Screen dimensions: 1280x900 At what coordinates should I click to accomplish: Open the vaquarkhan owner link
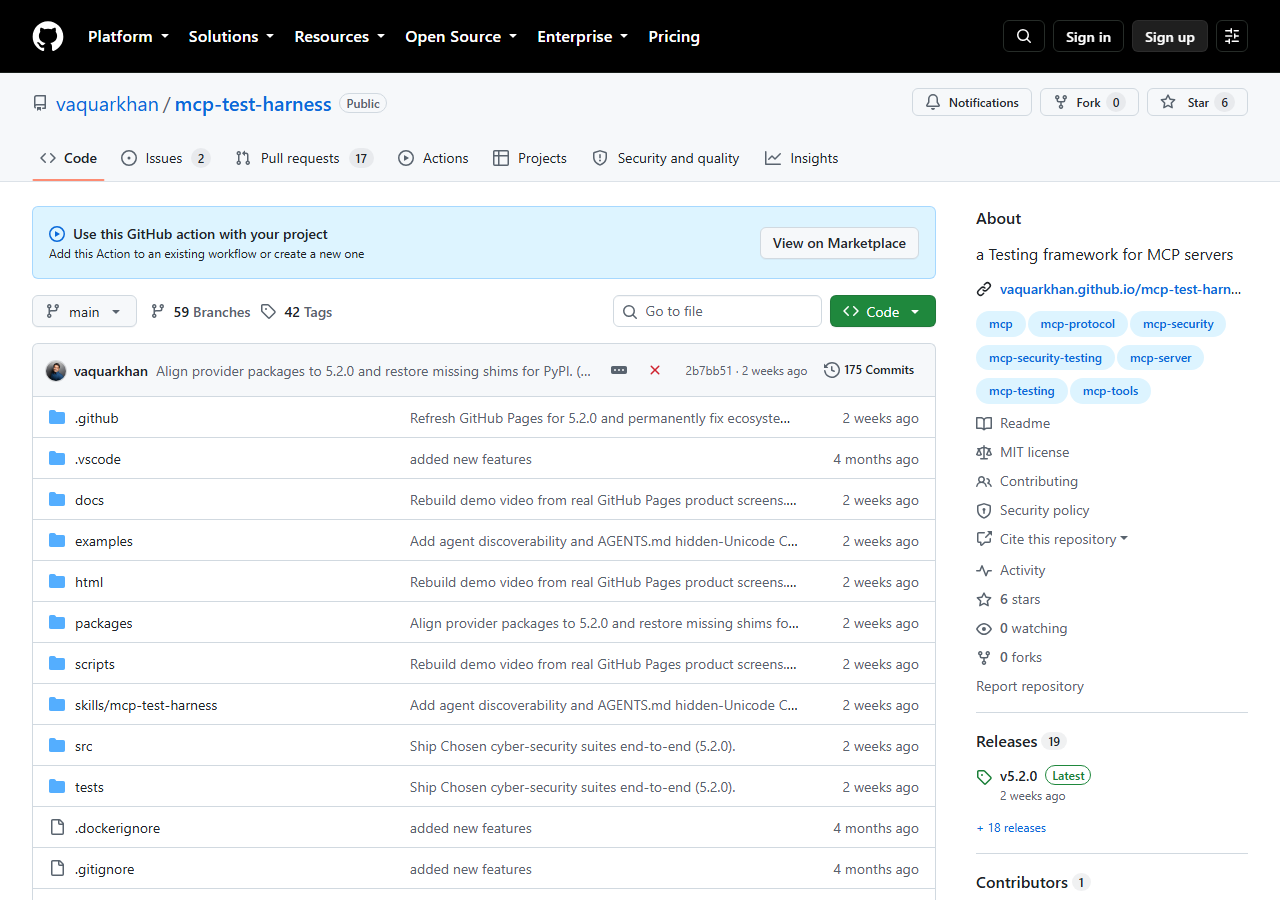point(107,104)
